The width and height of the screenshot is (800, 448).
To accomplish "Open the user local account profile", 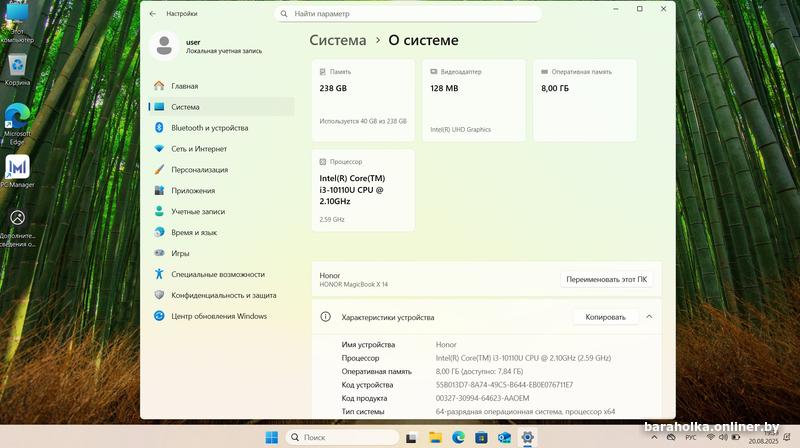I will tap(207, 46).
